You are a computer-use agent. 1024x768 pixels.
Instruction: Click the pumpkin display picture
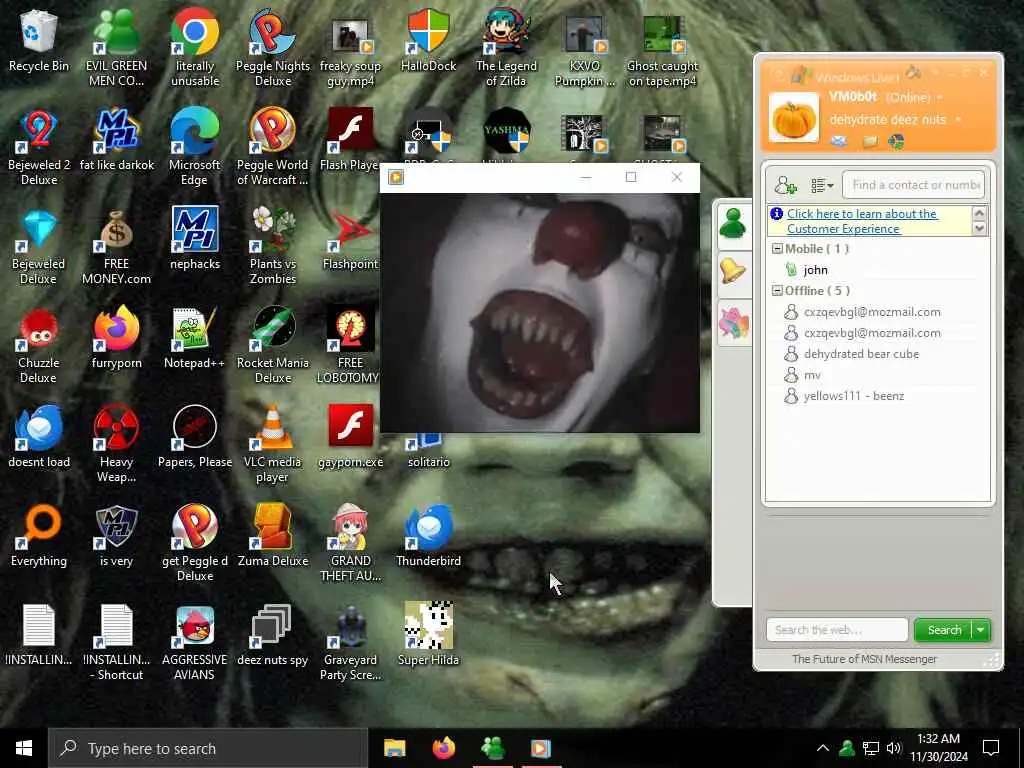793,118
